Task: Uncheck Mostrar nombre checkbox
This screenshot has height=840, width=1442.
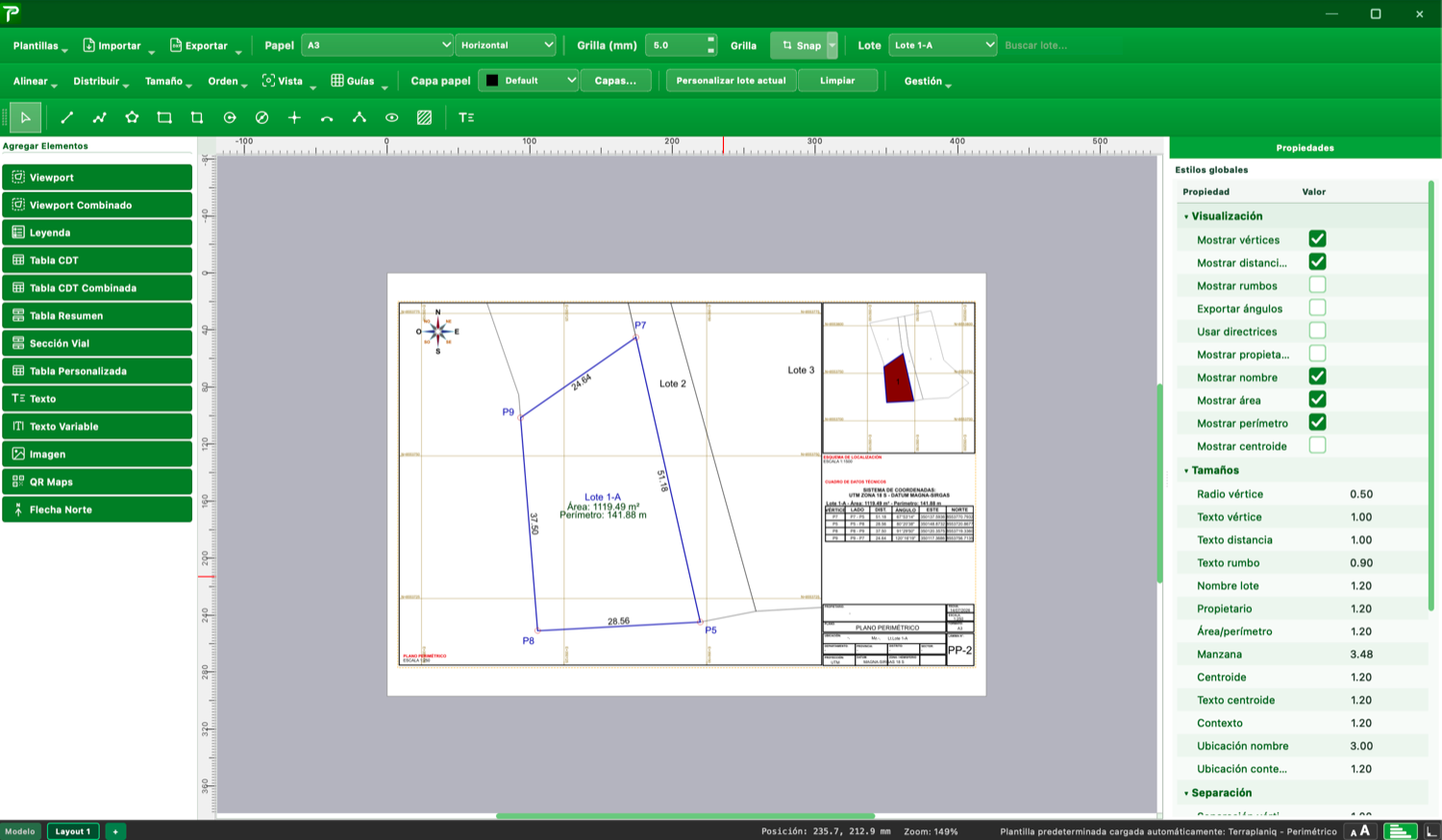Action: 1317,377
